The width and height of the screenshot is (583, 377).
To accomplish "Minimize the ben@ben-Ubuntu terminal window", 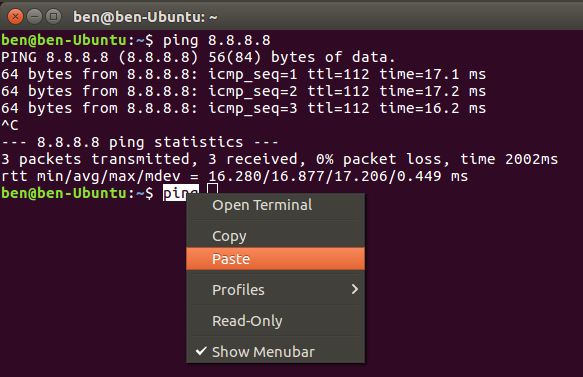I will click(x=35, y=17).
